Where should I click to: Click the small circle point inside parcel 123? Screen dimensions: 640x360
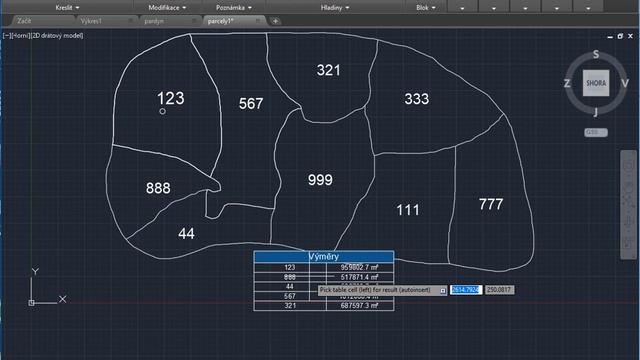click(162, 111)
